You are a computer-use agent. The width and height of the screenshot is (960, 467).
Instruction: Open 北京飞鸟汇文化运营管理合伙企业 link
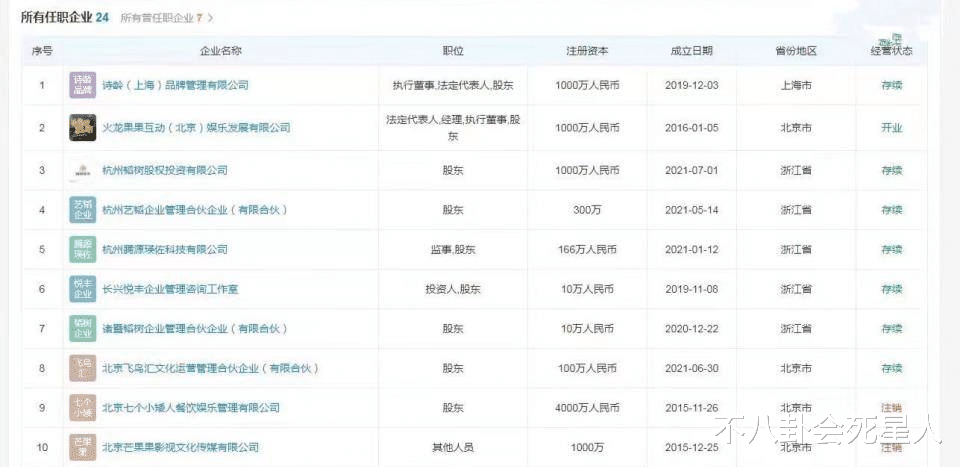211,368
